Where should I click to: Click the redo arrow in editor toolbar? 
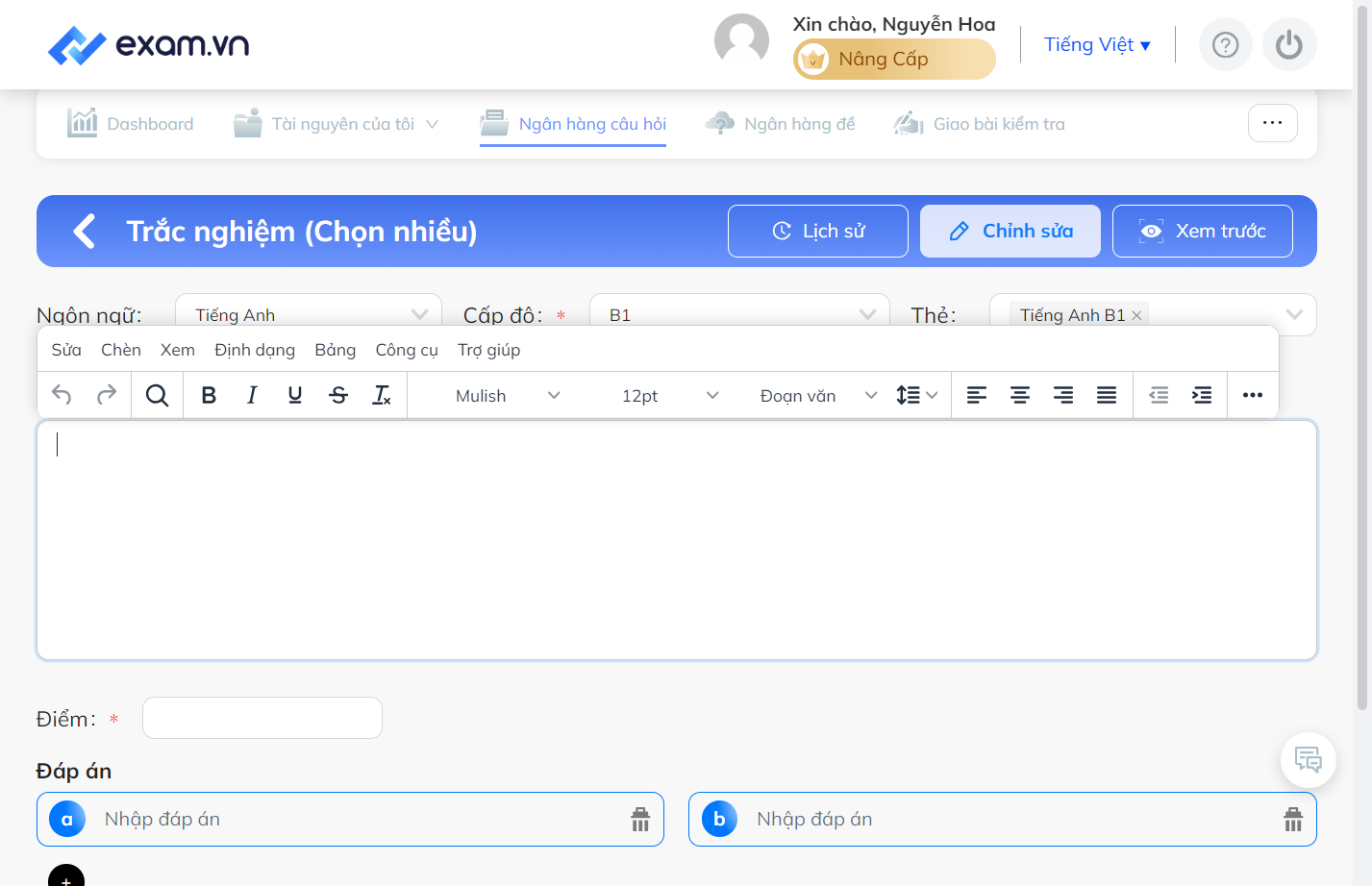(107, 395)
